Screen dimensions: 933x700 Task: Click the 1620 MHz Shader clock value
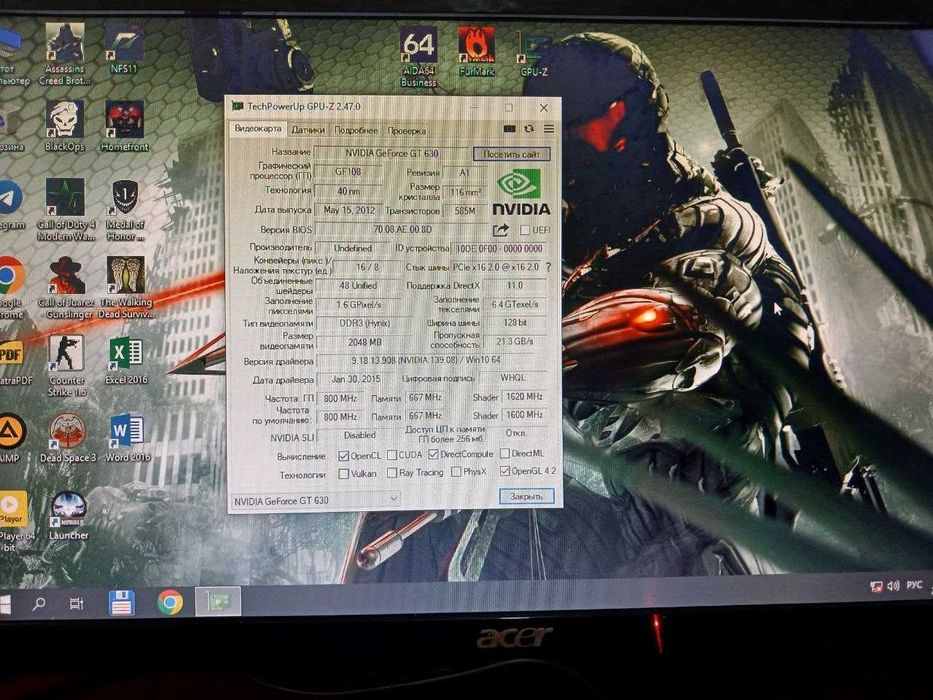pyautogui.click(x=524, y=396)
